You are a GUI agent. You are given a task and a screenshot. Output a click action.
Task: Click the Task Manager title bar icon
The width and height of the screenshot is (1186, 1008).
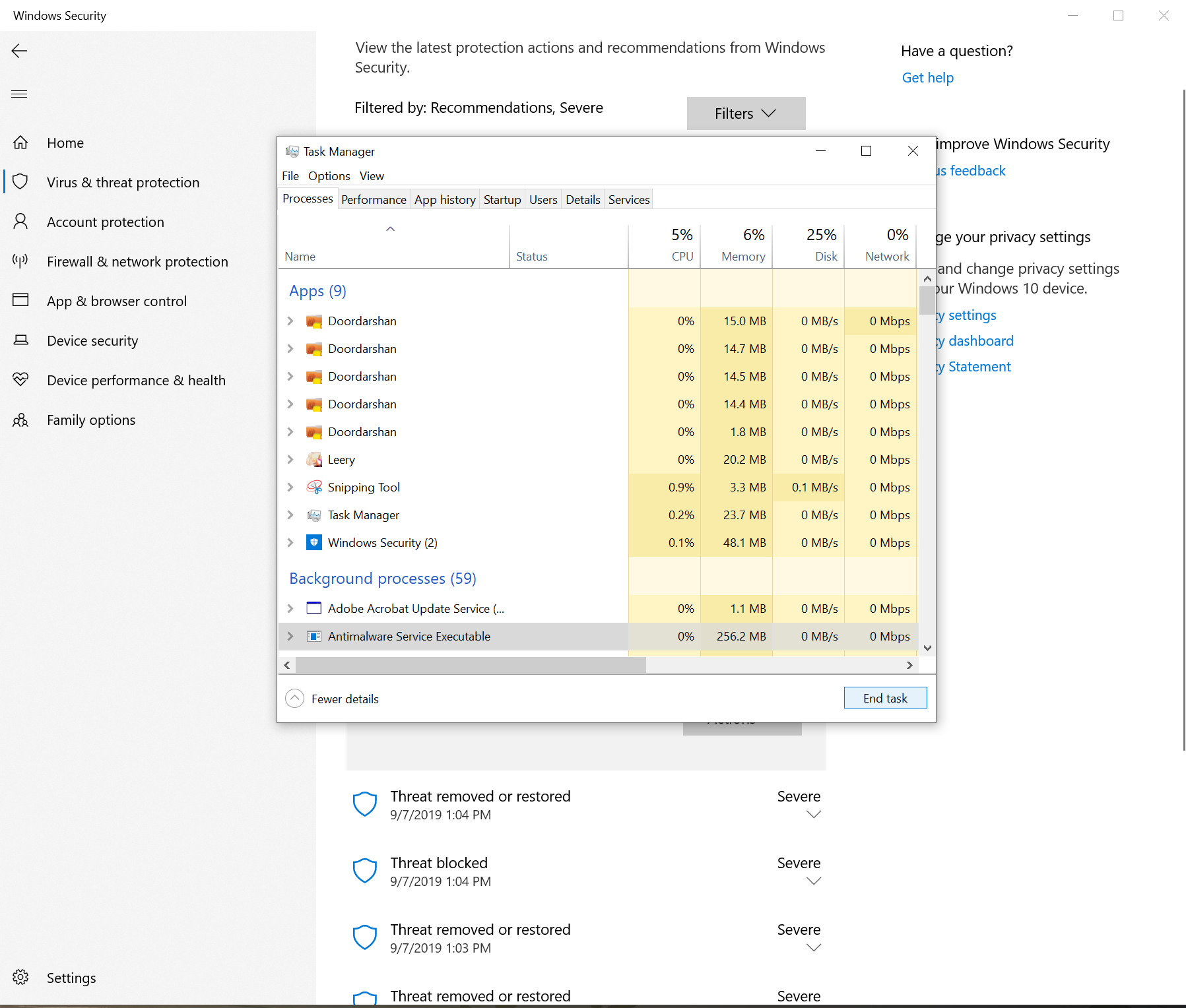[x=292, y=151]
